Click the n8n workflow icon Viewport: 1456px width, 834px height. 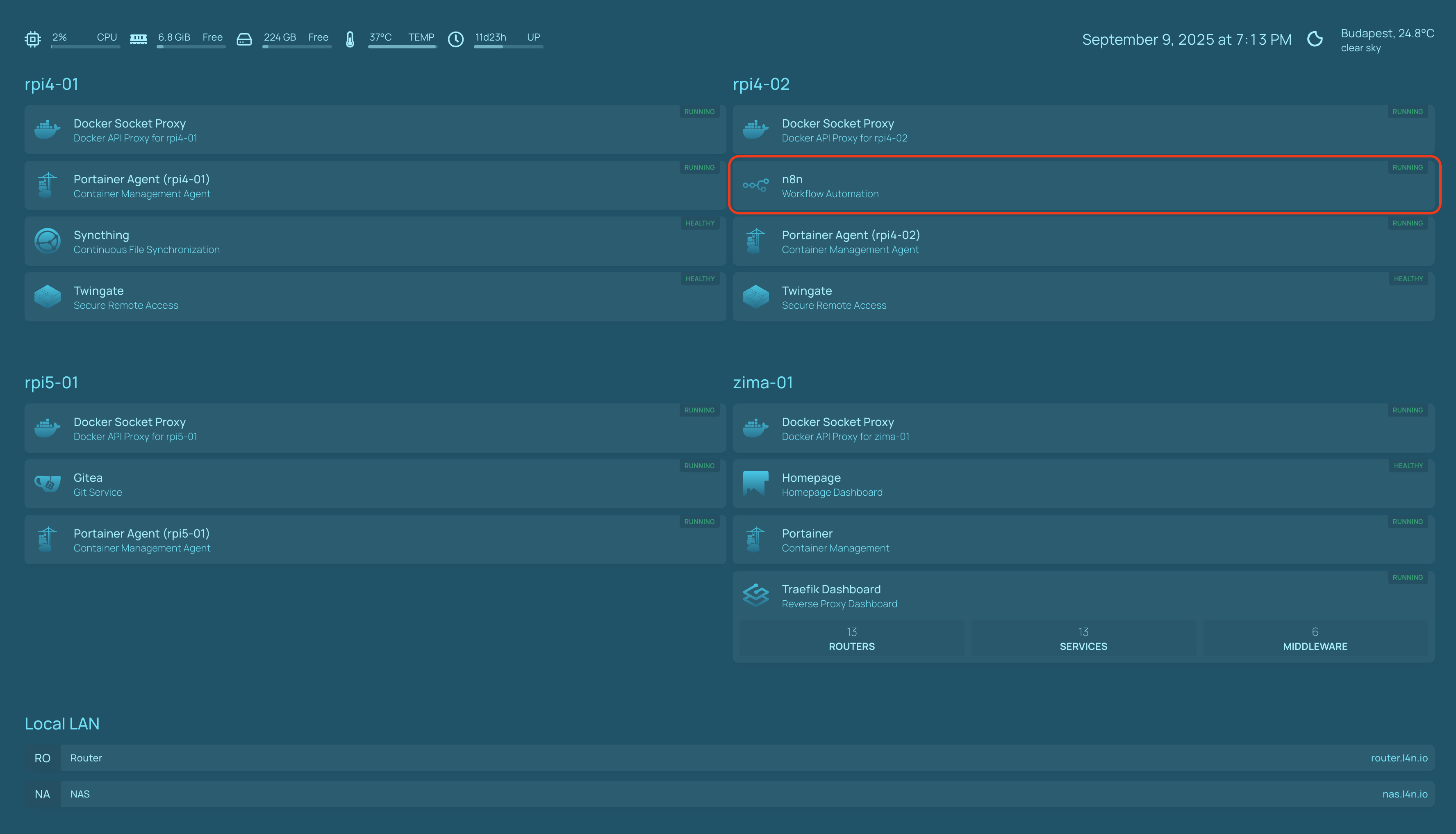click(x=755, y=186)
